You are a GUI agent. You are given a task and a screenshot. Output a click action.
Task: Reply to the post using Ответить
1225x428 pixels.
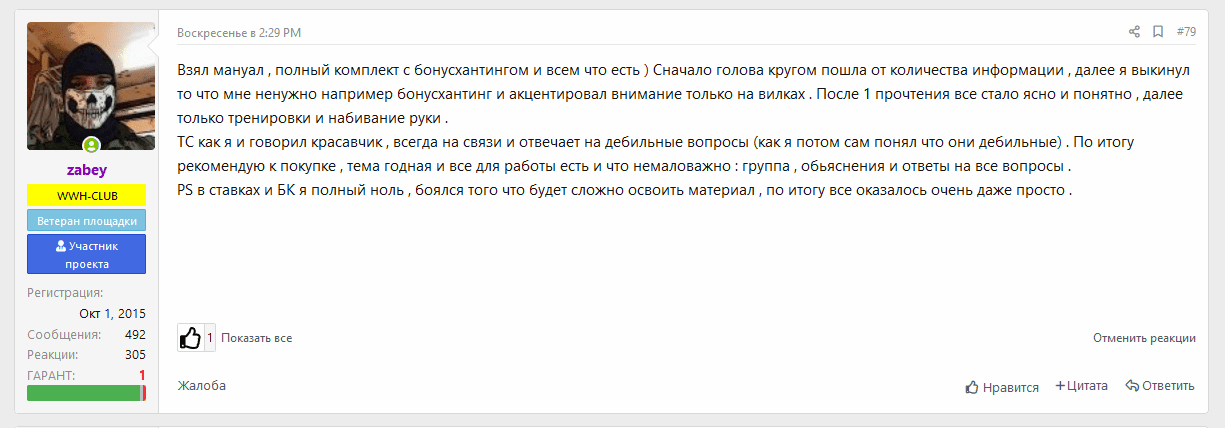(x=1160, y=386)
